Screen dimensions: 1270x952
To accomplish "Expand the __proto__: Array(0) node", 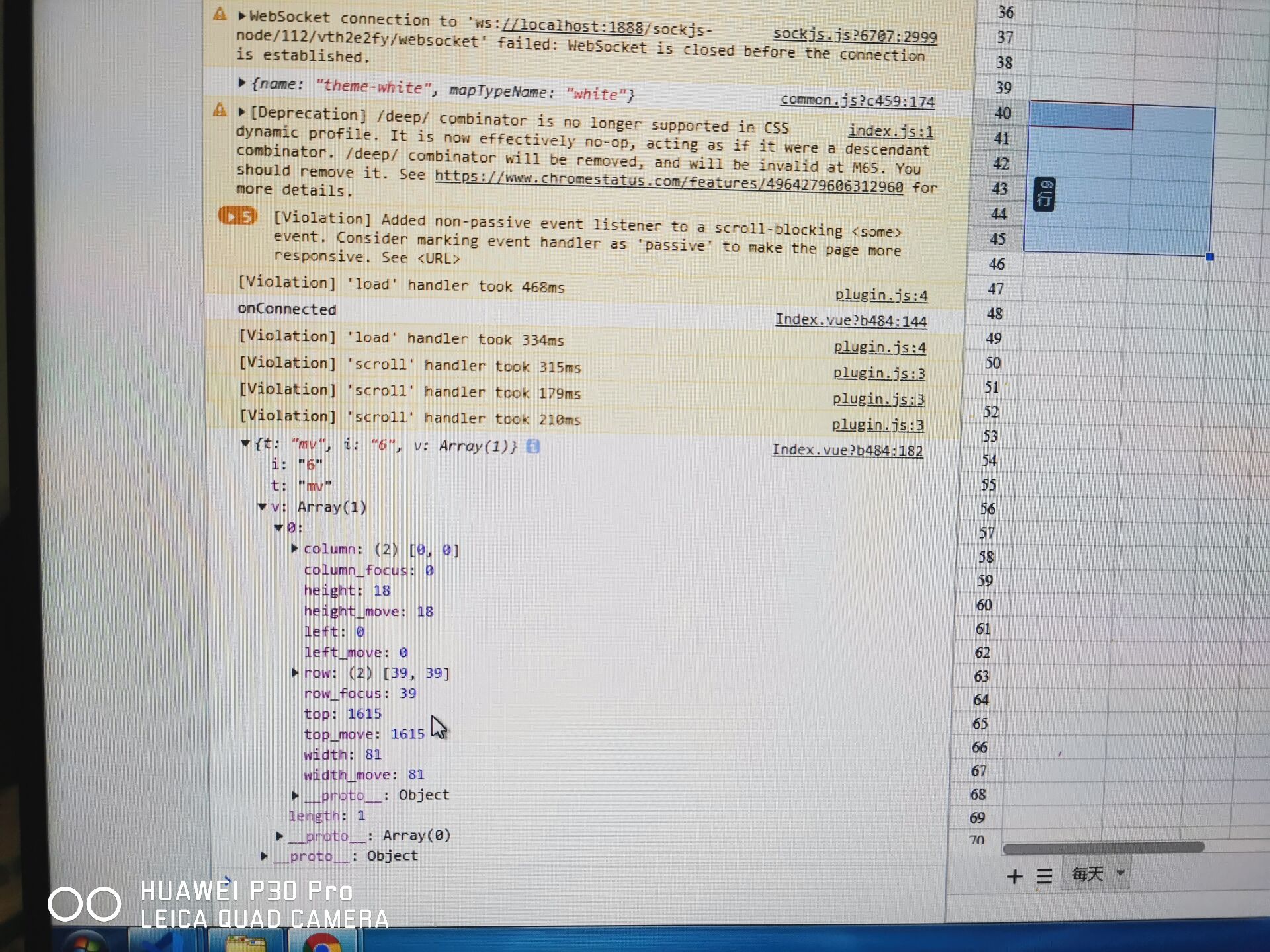I will tap(280, 836).
